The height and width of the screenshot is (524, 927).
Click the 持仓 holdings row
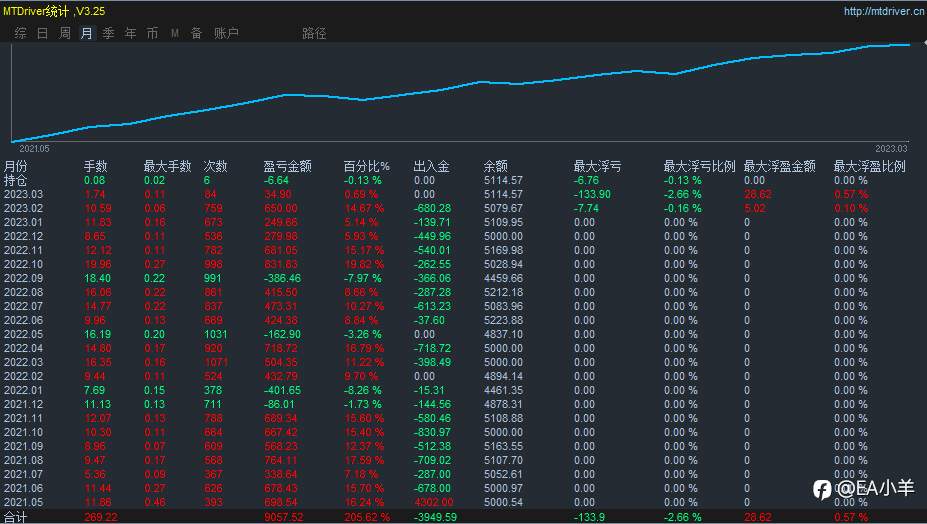tap(464, 180)
